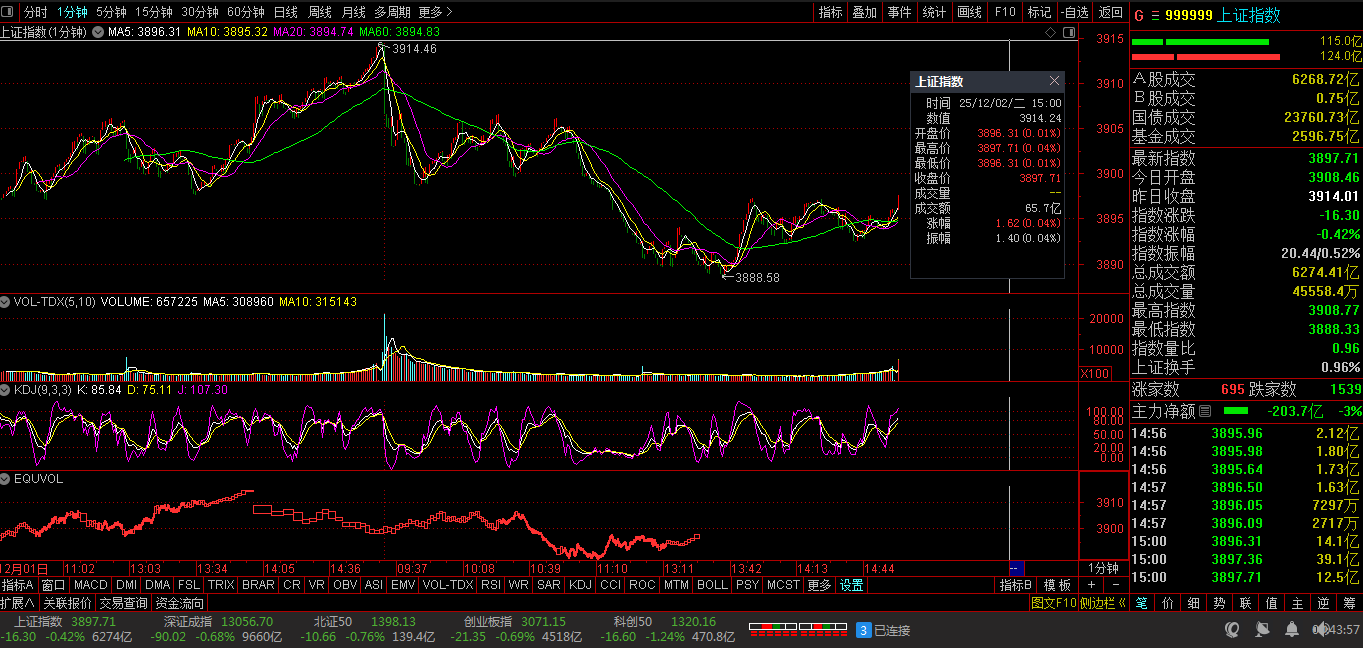Click the bell notification icon in status bar
The width and height of the screenshot is (1363, 648).
[x=1293, y=630]
